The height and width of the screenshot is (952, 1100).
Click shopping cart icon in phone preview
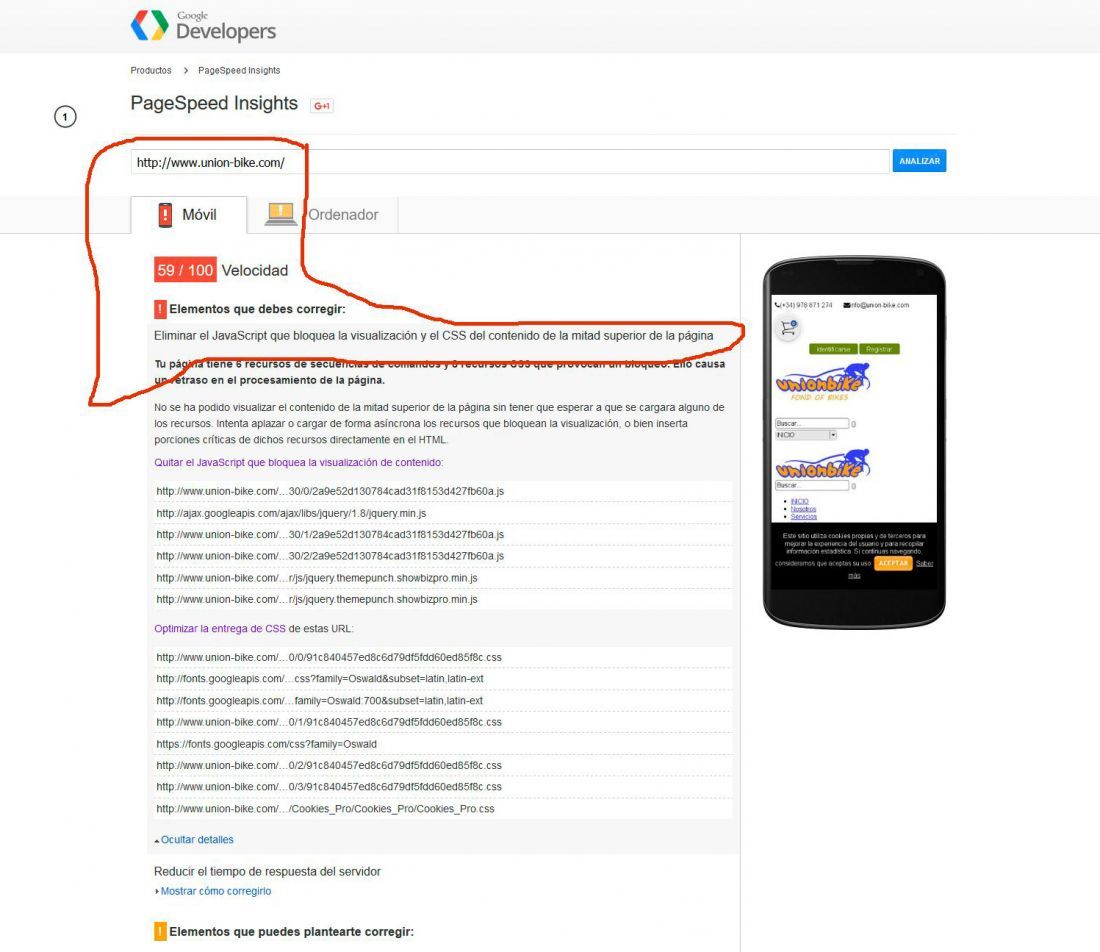tap(789, 328)
